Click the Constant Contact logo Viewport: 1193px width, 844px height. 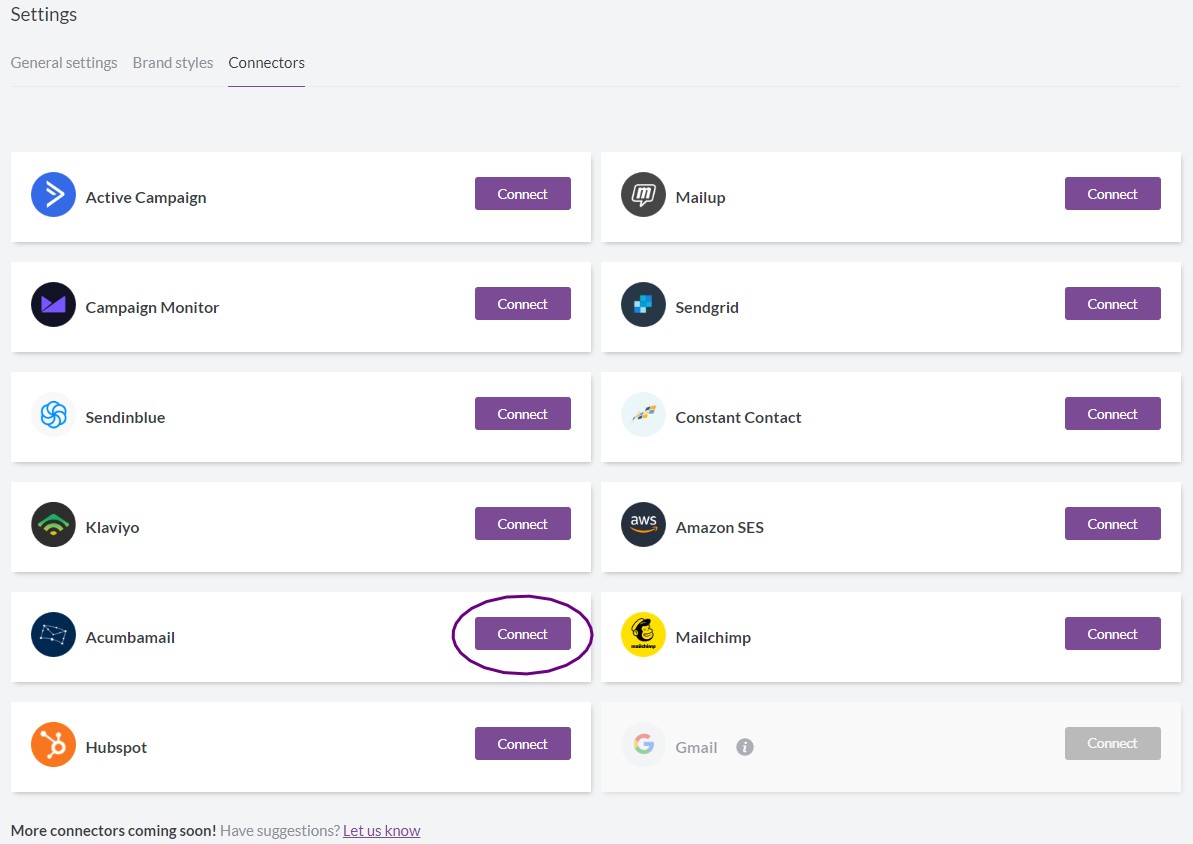643,415
